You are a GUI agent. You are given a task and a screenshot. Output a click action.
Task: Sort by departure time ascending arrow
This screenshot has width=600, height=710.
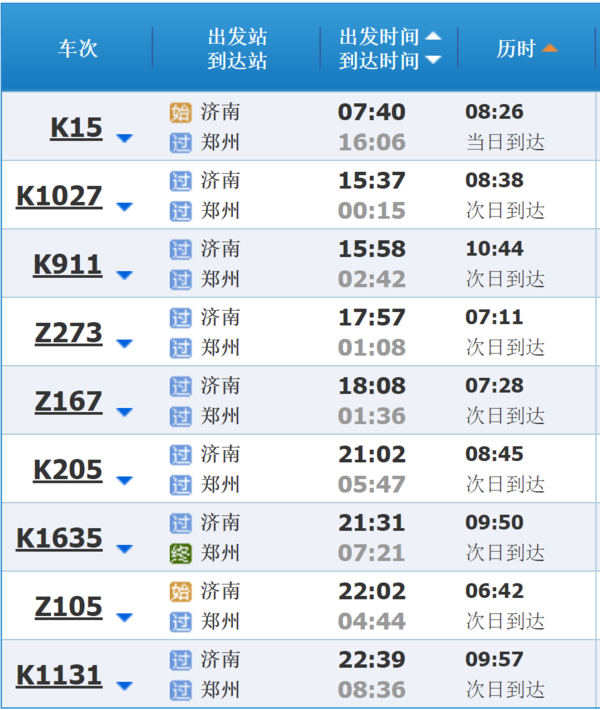click(433, 36)
